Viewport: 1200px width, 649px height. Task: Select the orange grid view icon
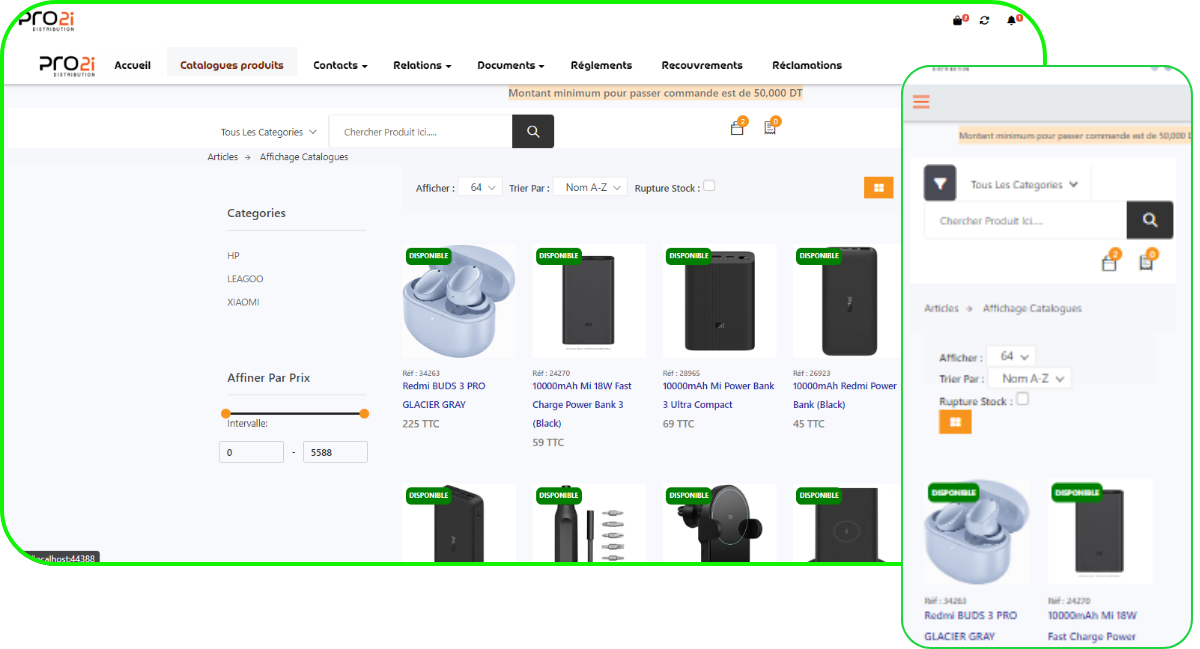(878, 187)
